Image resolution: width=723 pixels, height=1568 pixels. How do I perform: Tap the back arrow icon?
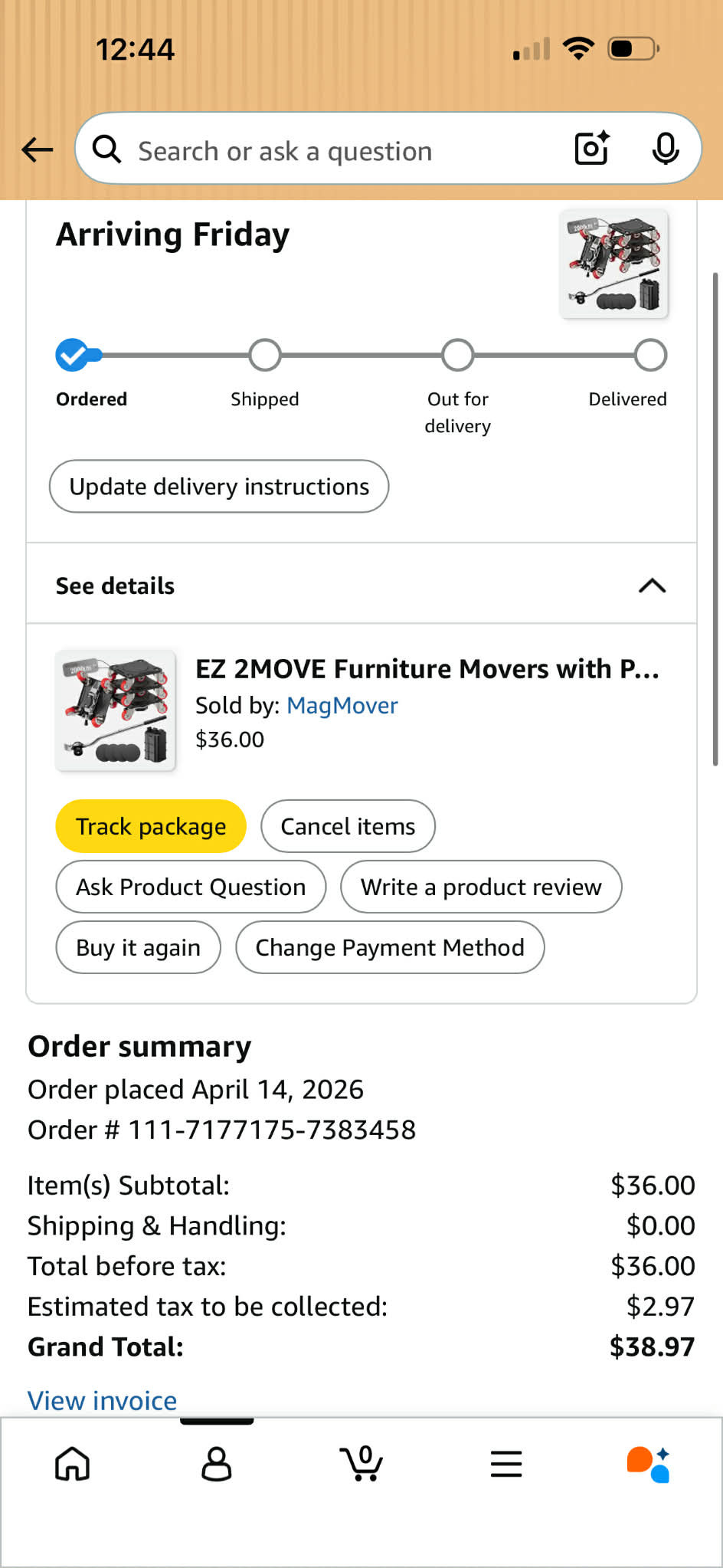[37, 149]
